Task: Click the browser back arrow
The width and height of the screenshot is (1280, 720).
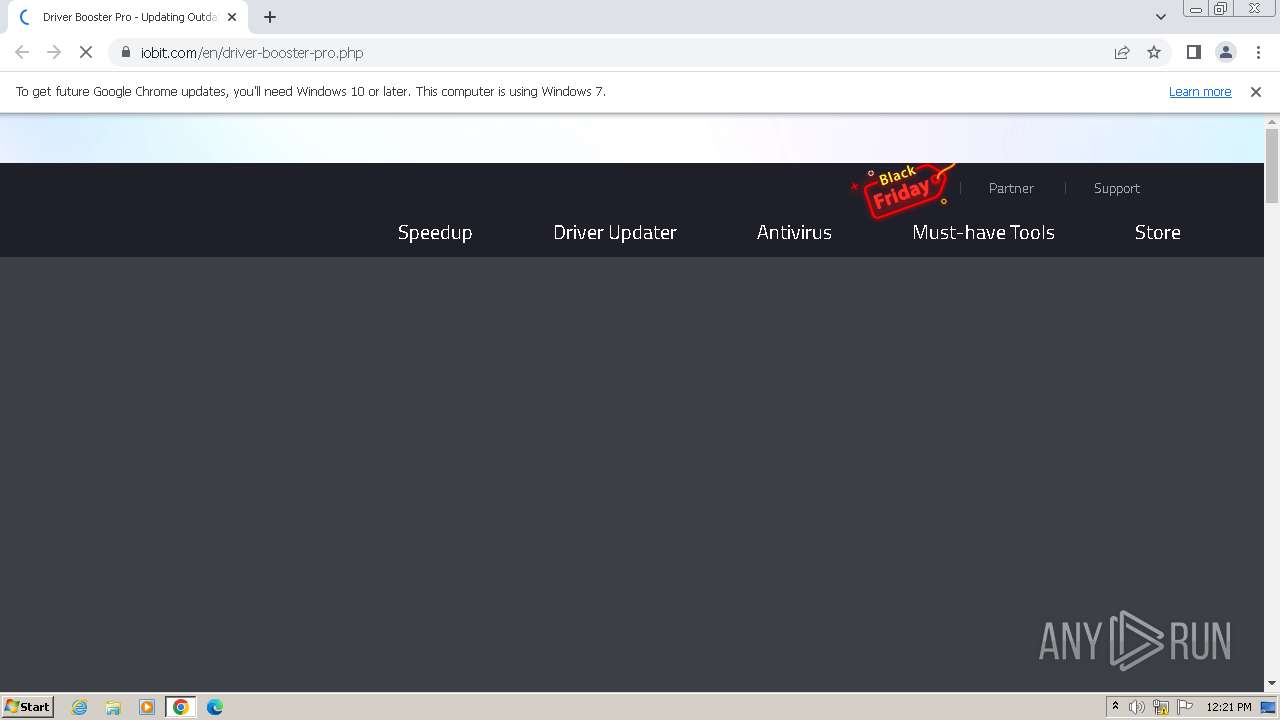Action: (22, 52)
